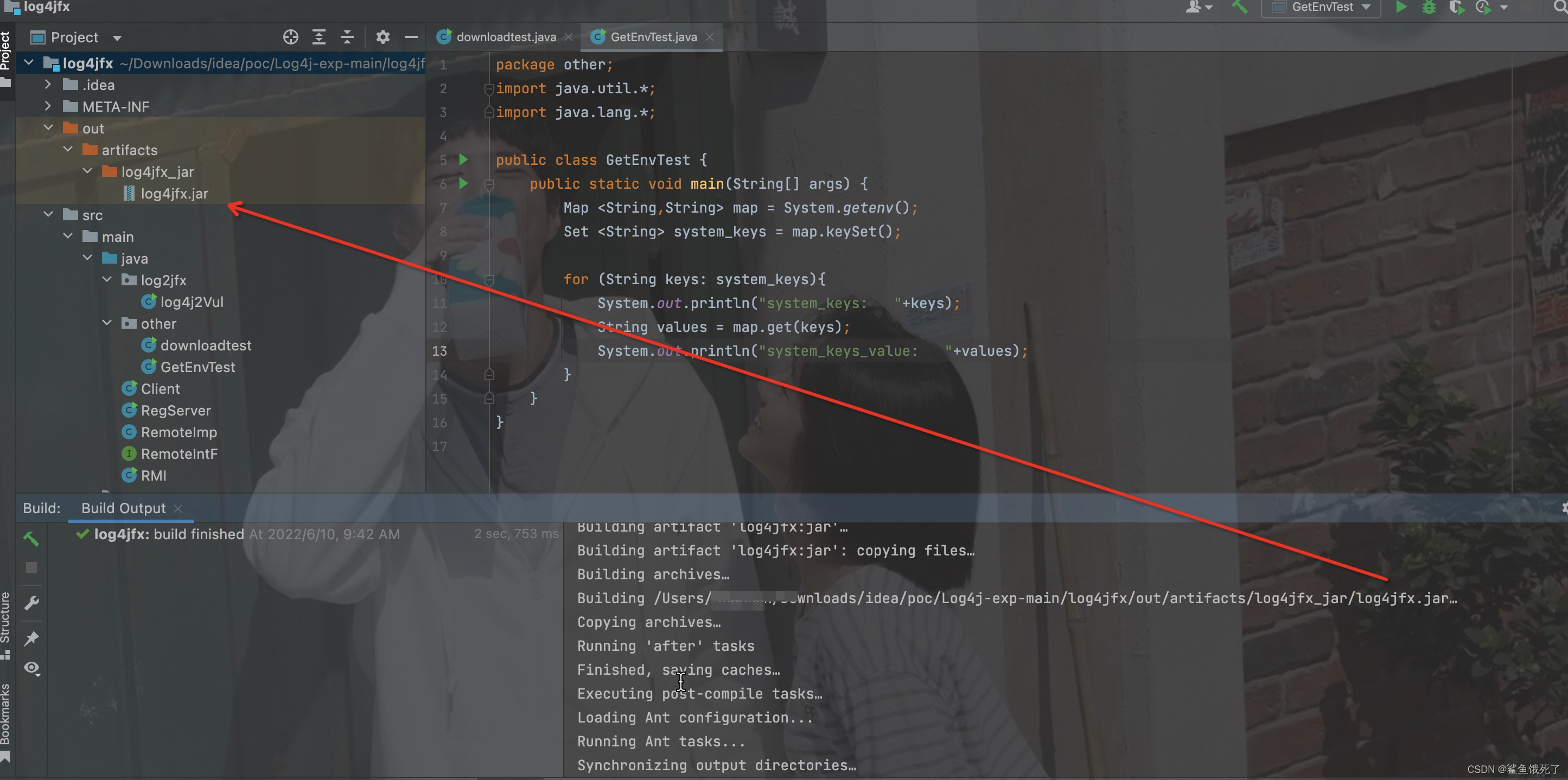Open the GetEnvTest run configuration dropdown
Screen dimensions: 1568x780
tap(1322, 7)
